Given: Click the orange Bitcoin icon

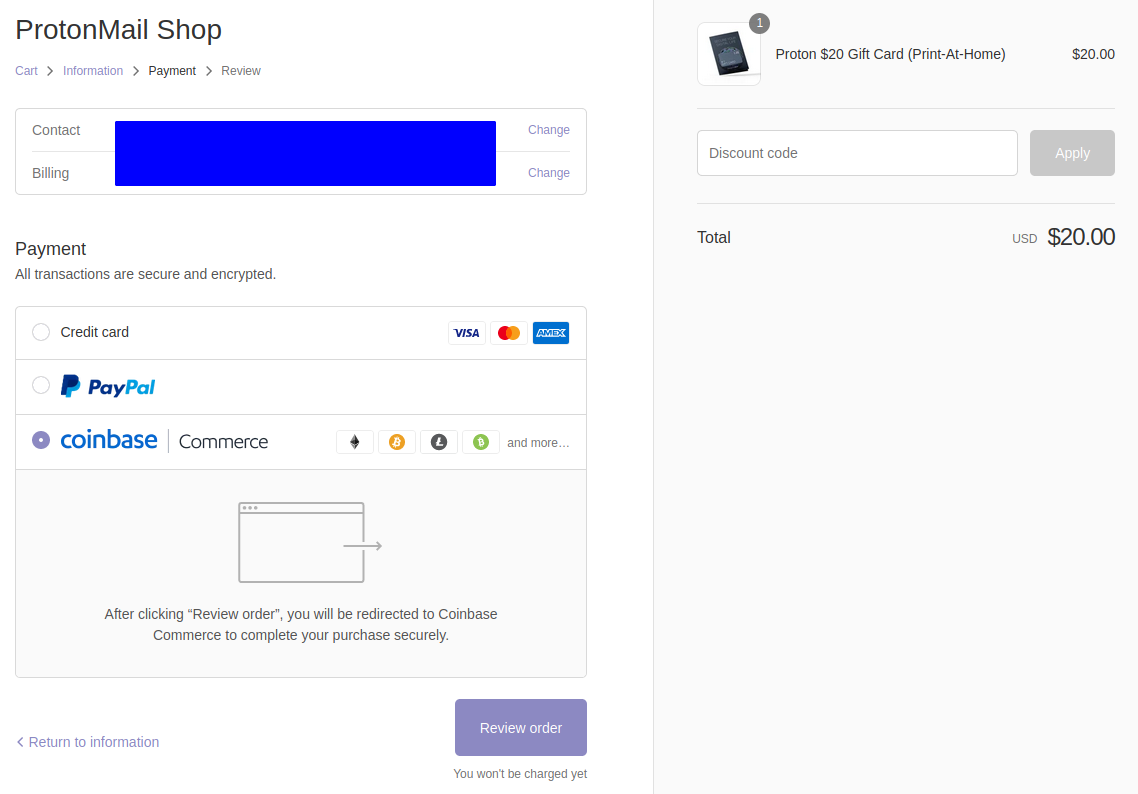Looking at the screenshot, I should click(397, 442).
